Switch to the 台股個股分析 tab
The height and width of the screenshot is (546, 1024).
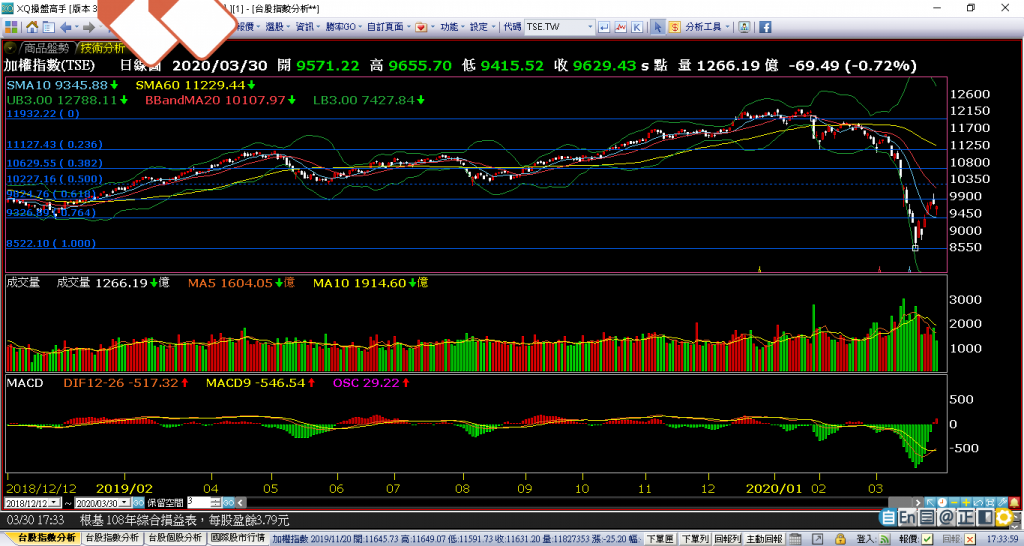(176, 538)
